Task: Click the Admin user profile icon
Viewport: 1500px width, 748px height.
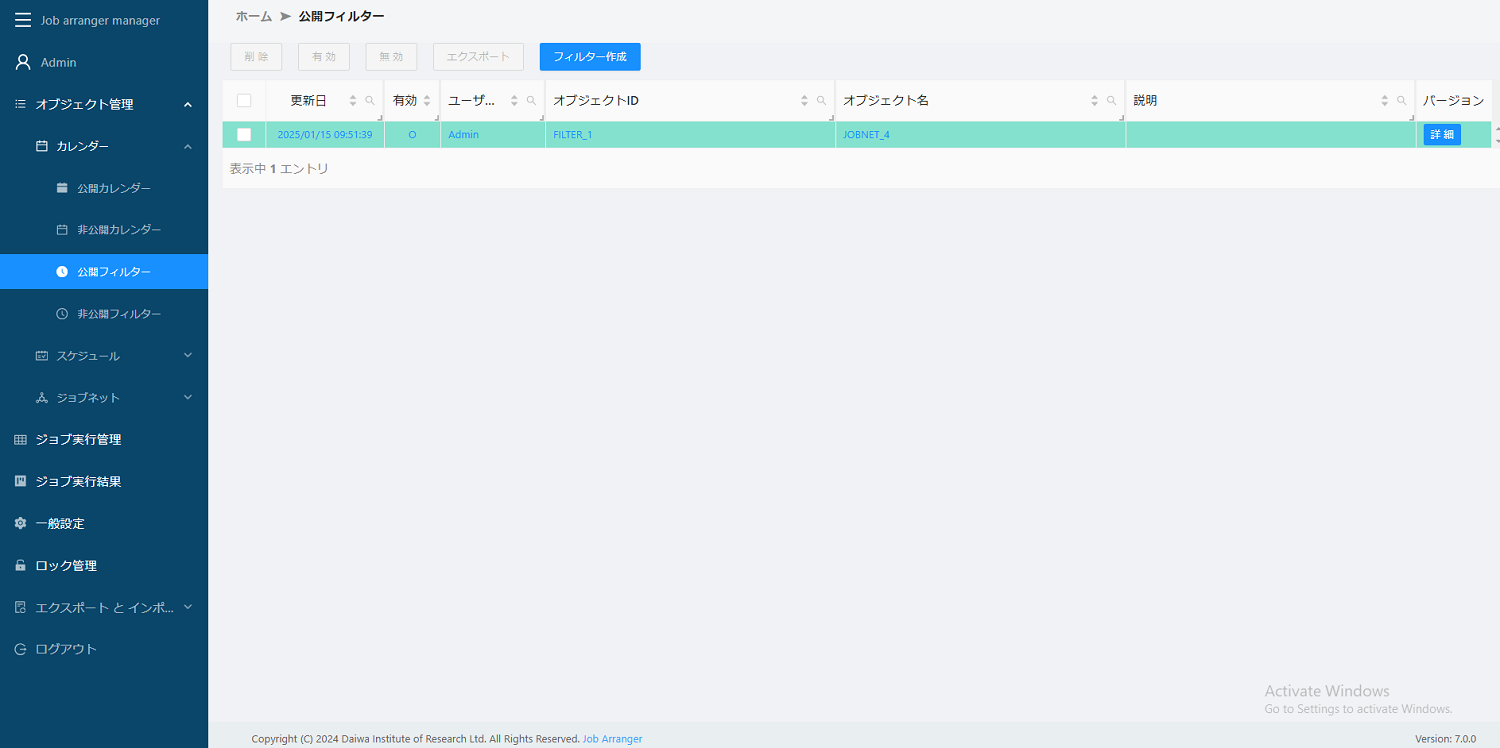Action: [x=21, y=61]
